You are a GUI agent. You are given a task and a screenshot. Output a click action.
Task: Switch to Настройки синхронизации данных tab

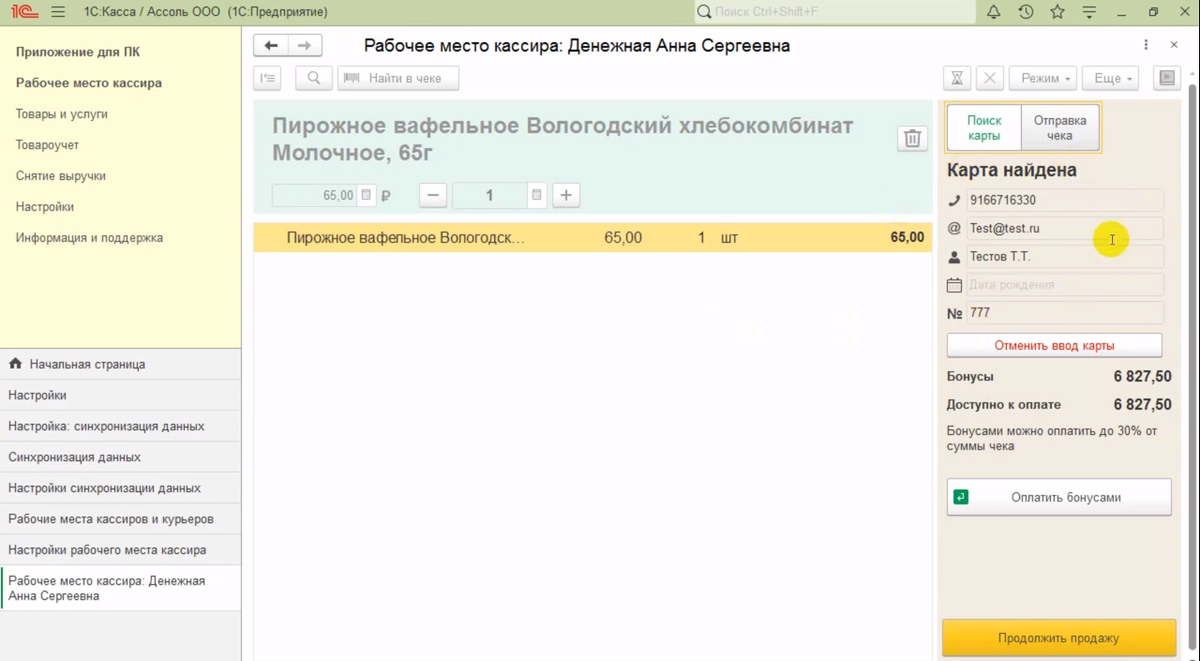(120, 488)
